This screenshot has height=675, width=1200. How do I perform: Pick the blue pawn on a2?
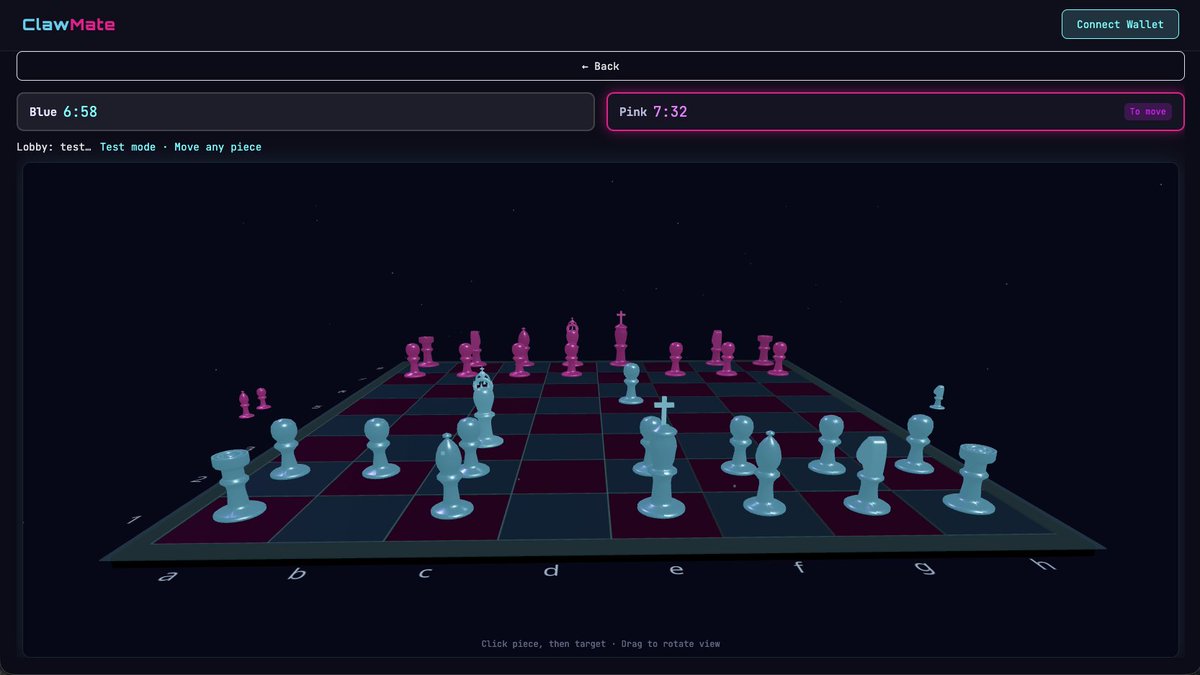point(288,449)
